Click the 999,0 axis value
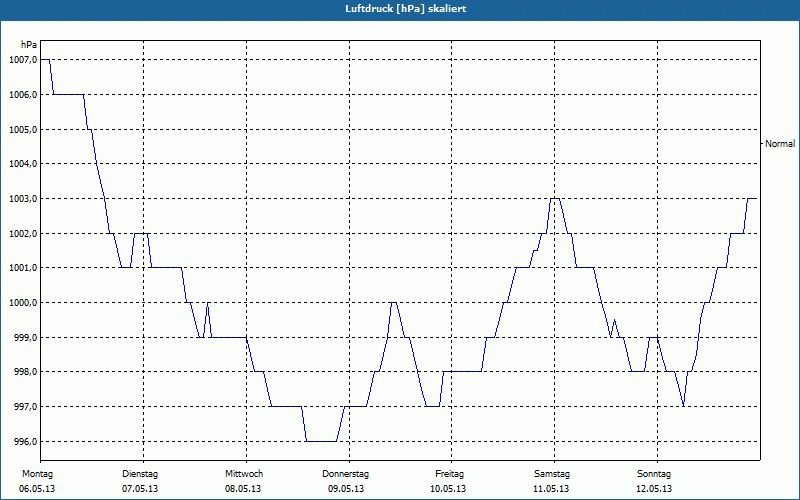The height and width of the screenshot is (500, 800). (x=26, y=337)
